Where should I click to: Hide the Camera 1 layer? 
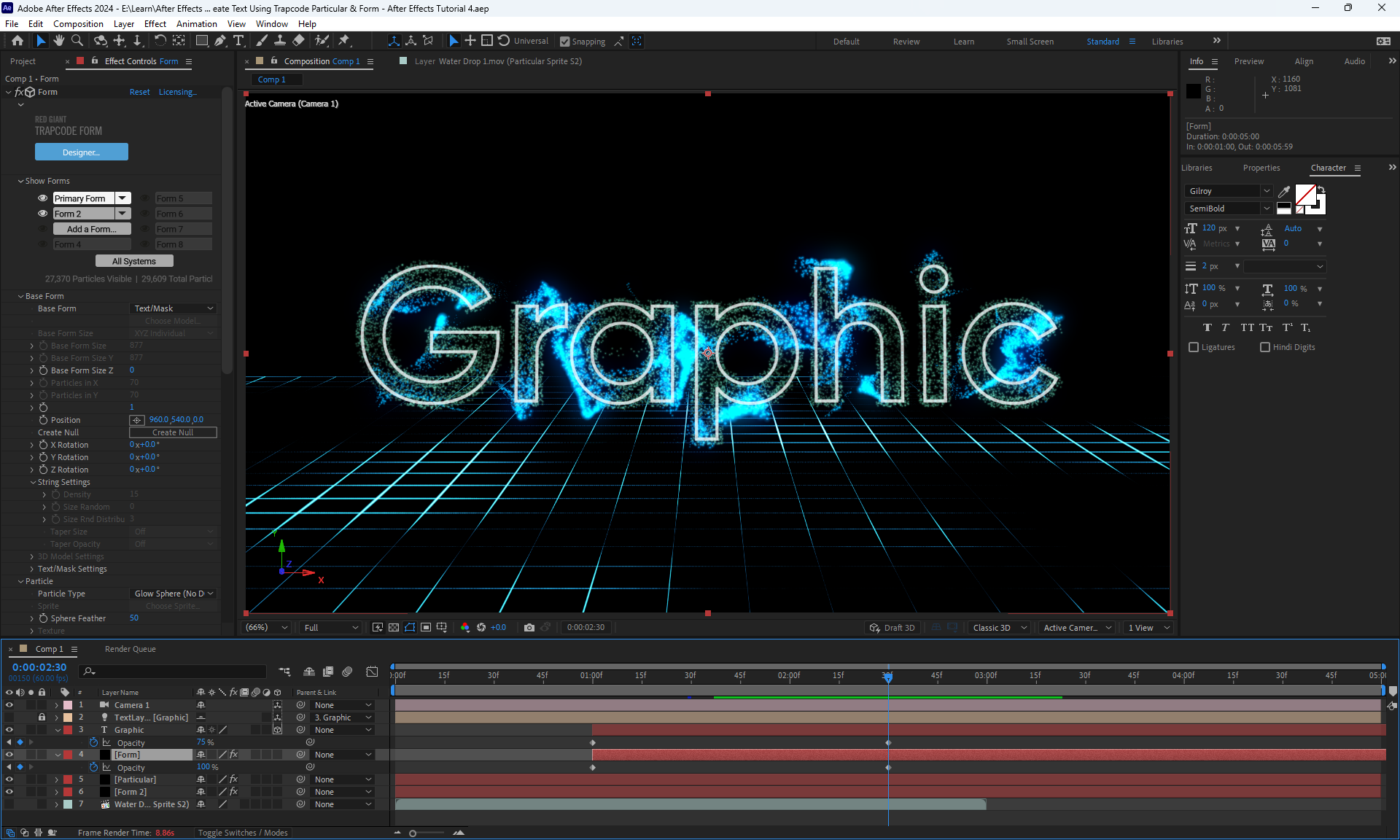tap(9, 705)
